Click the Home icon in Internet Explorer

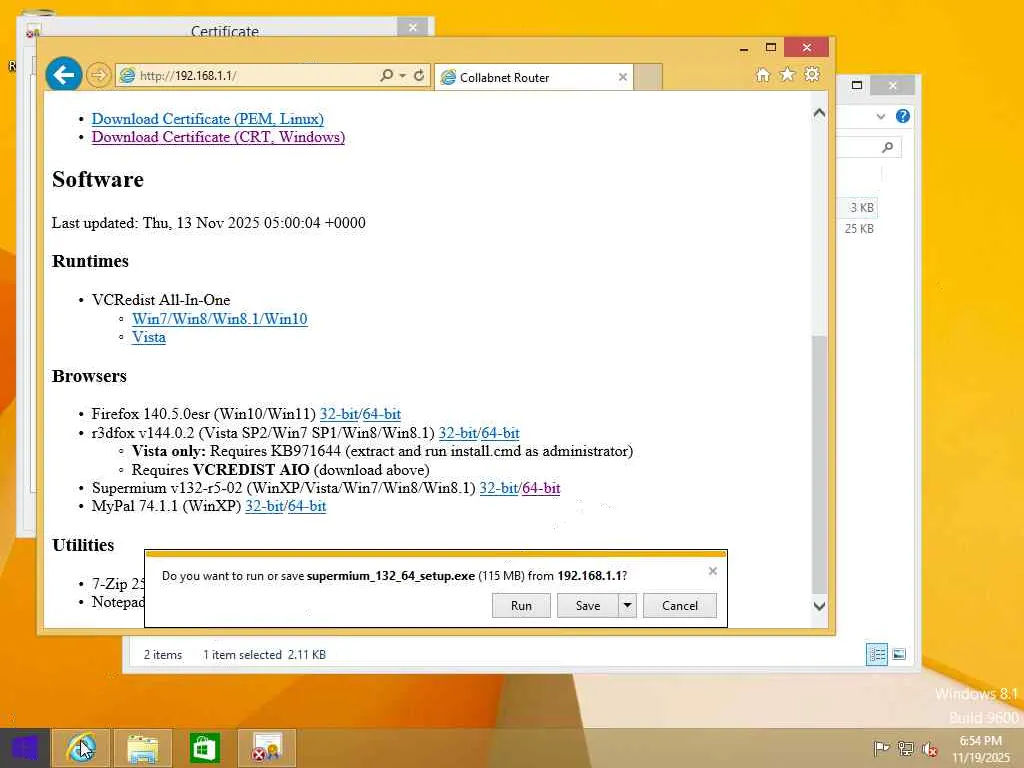[763, 75]
